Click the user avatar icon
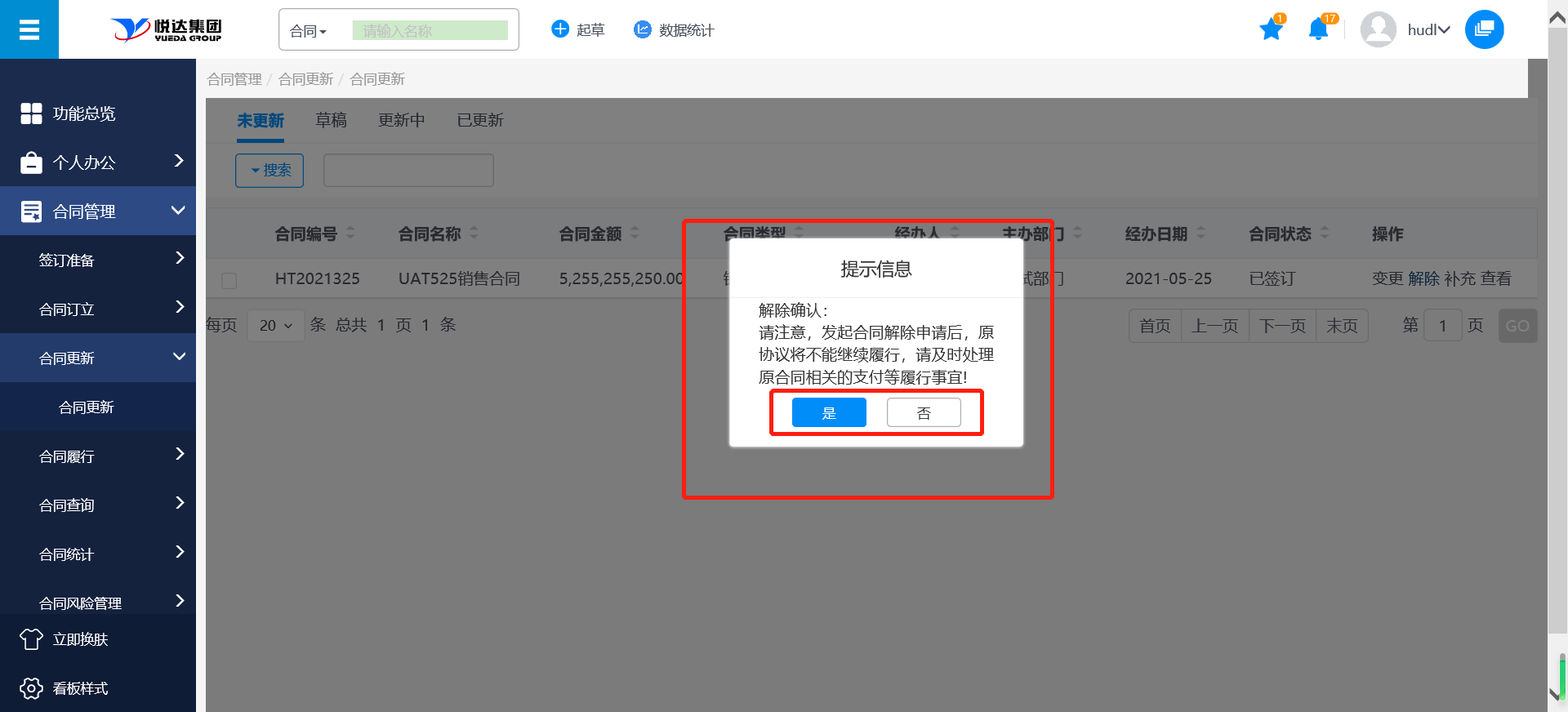 [x=1378, y=30]
